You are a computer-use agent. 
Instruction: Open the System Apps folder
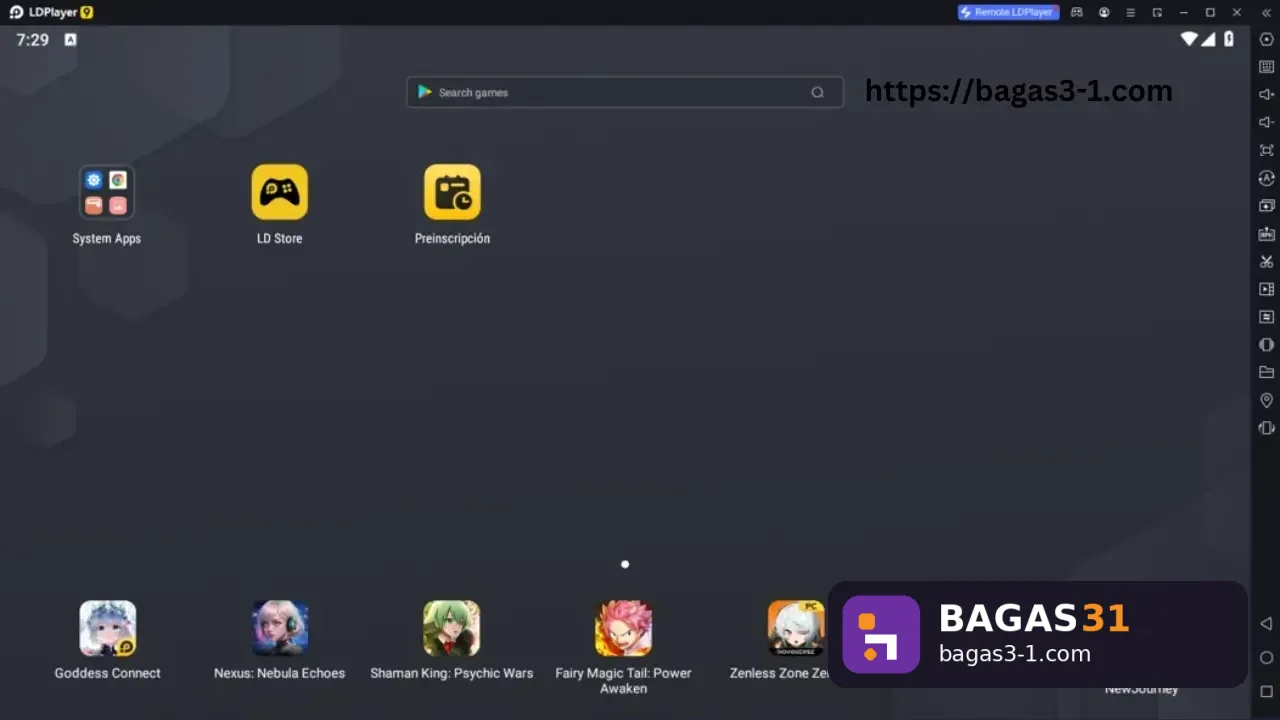tap(106, 192)
